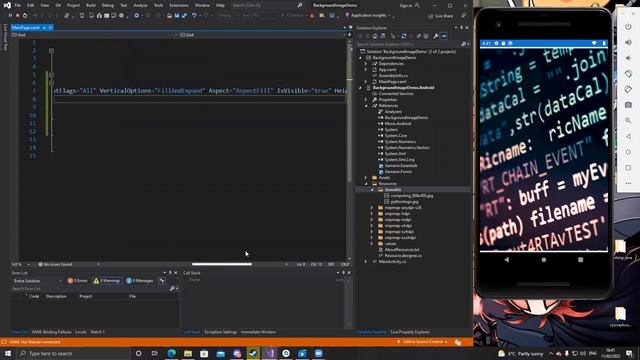This screenshot has height=360, width=640.
Task: Take an emulator screenshot with camera icon
Action: pos(628,105)
